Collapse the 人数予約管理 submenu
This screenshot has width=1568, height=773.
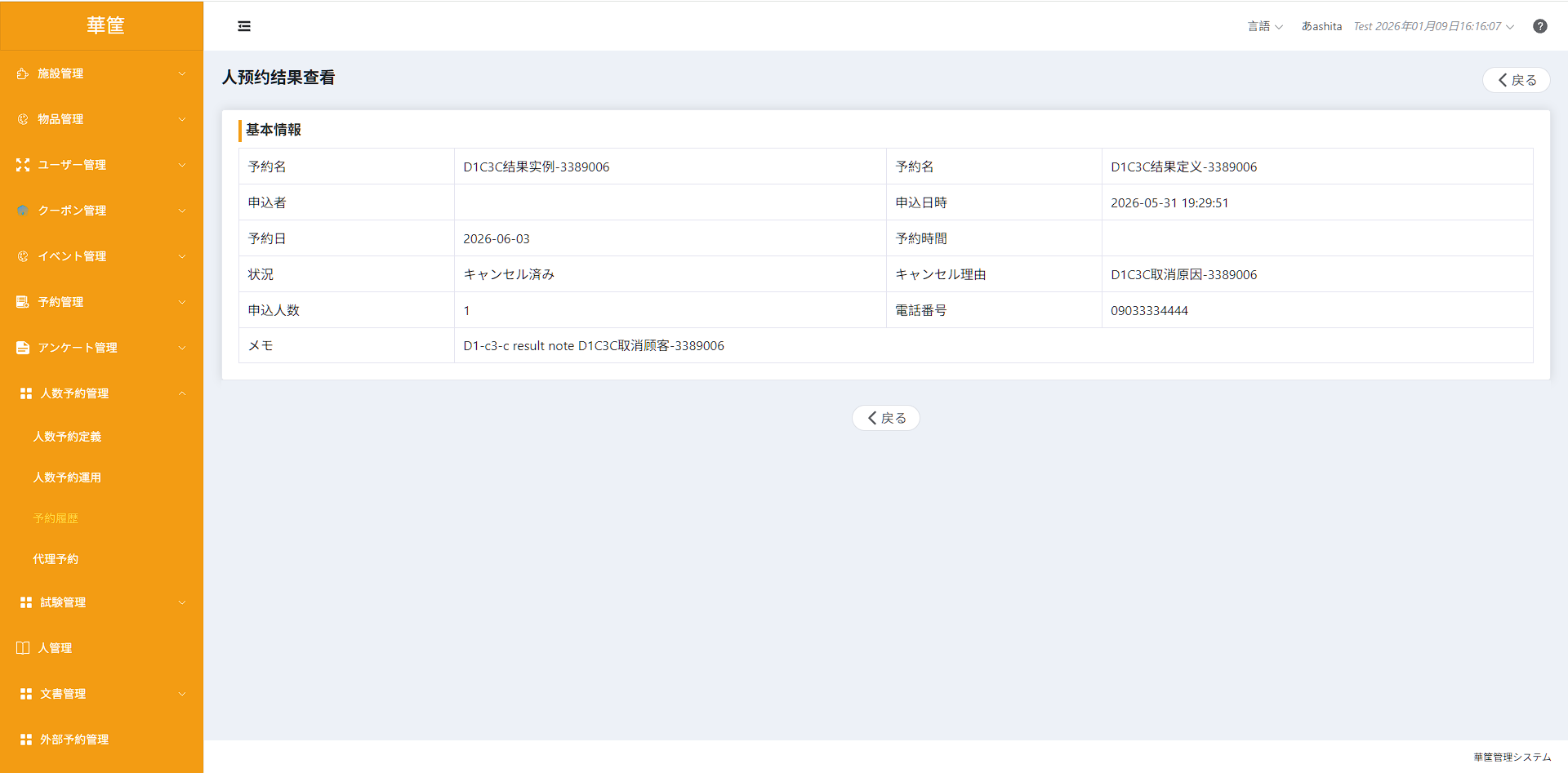coord(182,393)
